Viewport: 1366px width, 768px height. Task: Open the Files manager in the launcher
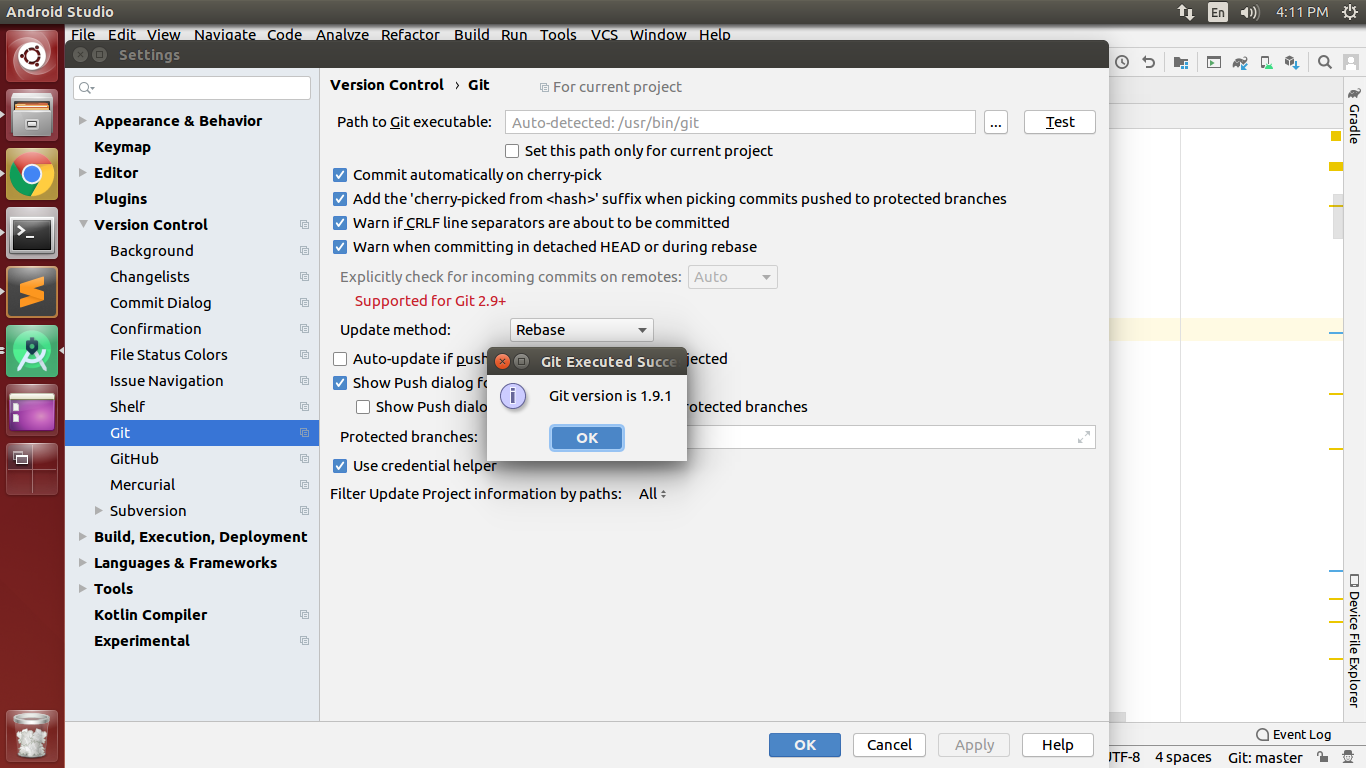32,115
